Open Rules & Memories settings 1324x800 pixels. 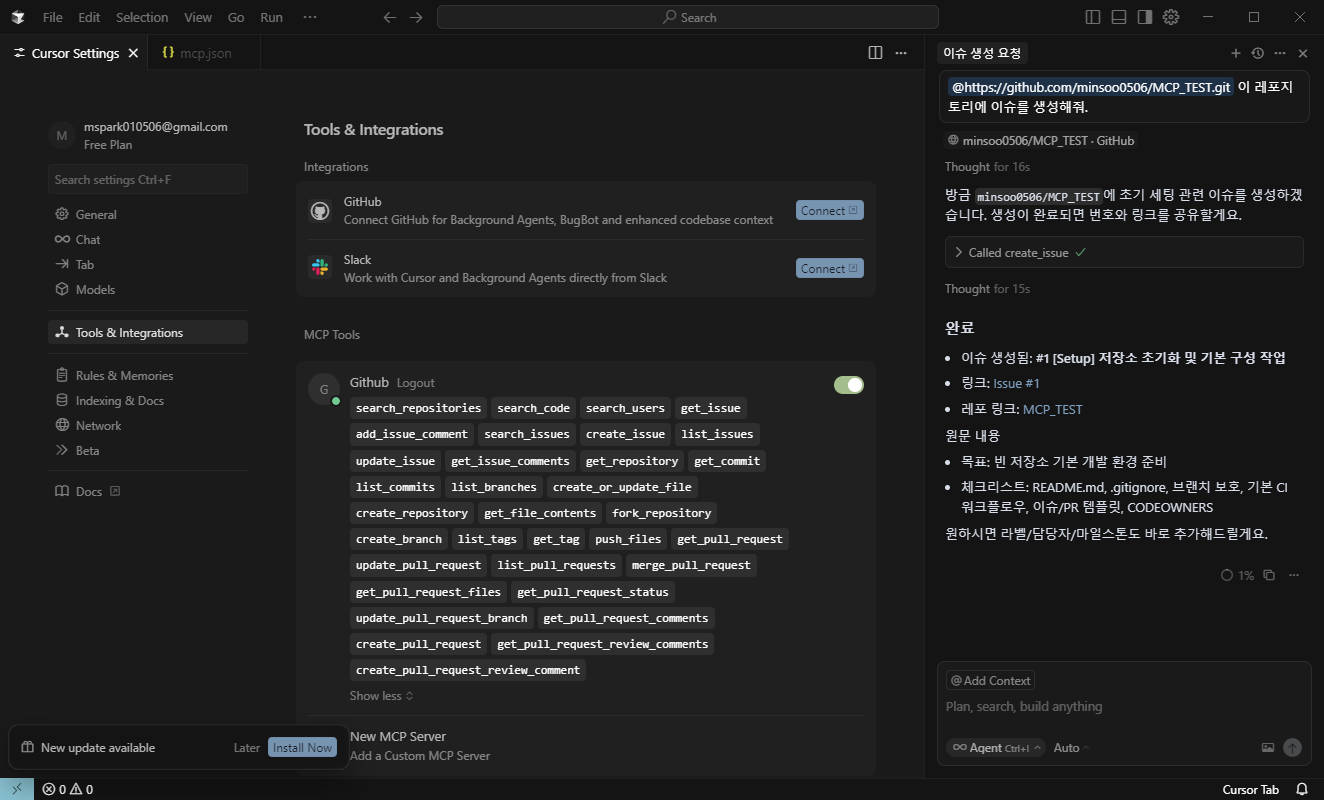tap(148, 375)
